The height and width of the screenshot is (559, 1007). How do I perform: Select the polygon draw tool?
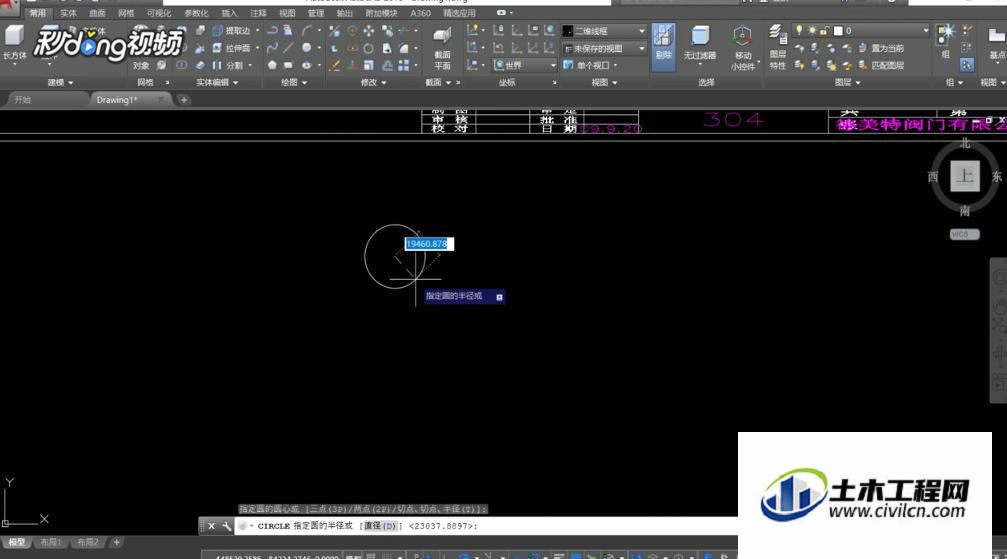[x=272, y=66]
